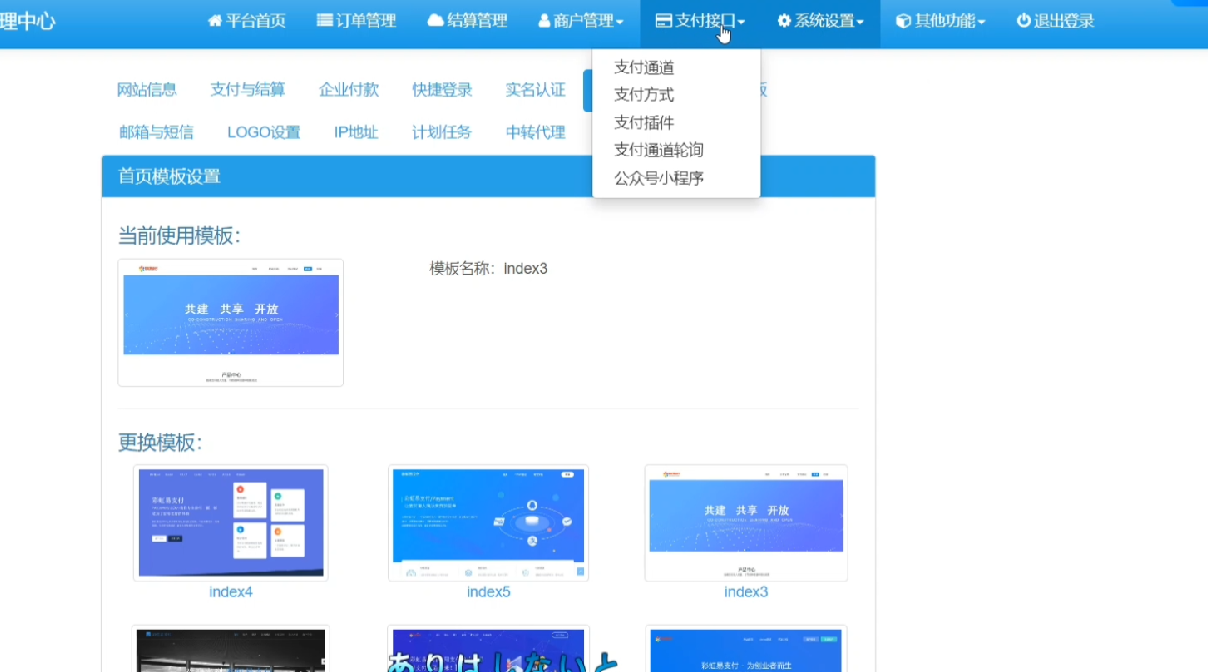The height and width of the screenshot is (672, 1208).
Task: Click the gear icon beside 系统设置
Action: pyautogui.click(x=784, y=21)
